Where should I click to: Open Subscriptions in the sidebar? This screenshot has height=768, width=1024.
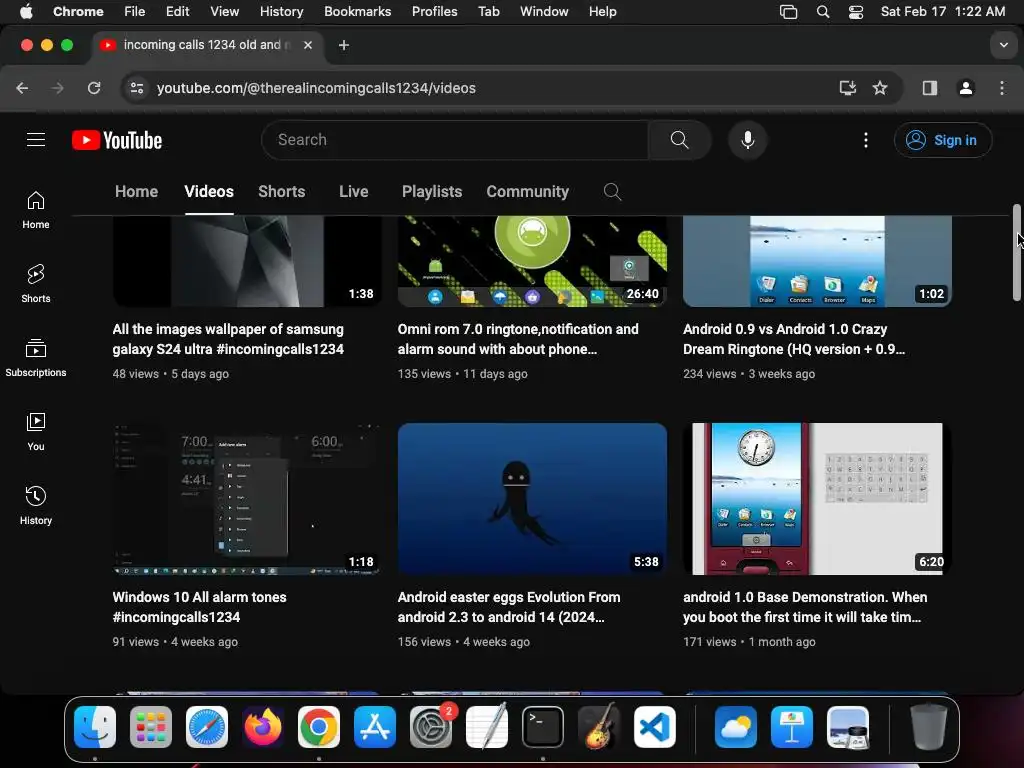pos(36,358)
